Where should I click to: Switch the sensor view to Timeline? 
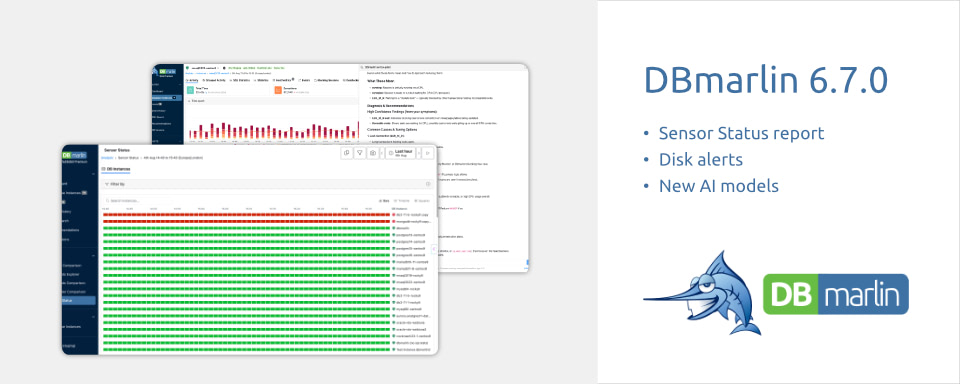click(402, 200)
